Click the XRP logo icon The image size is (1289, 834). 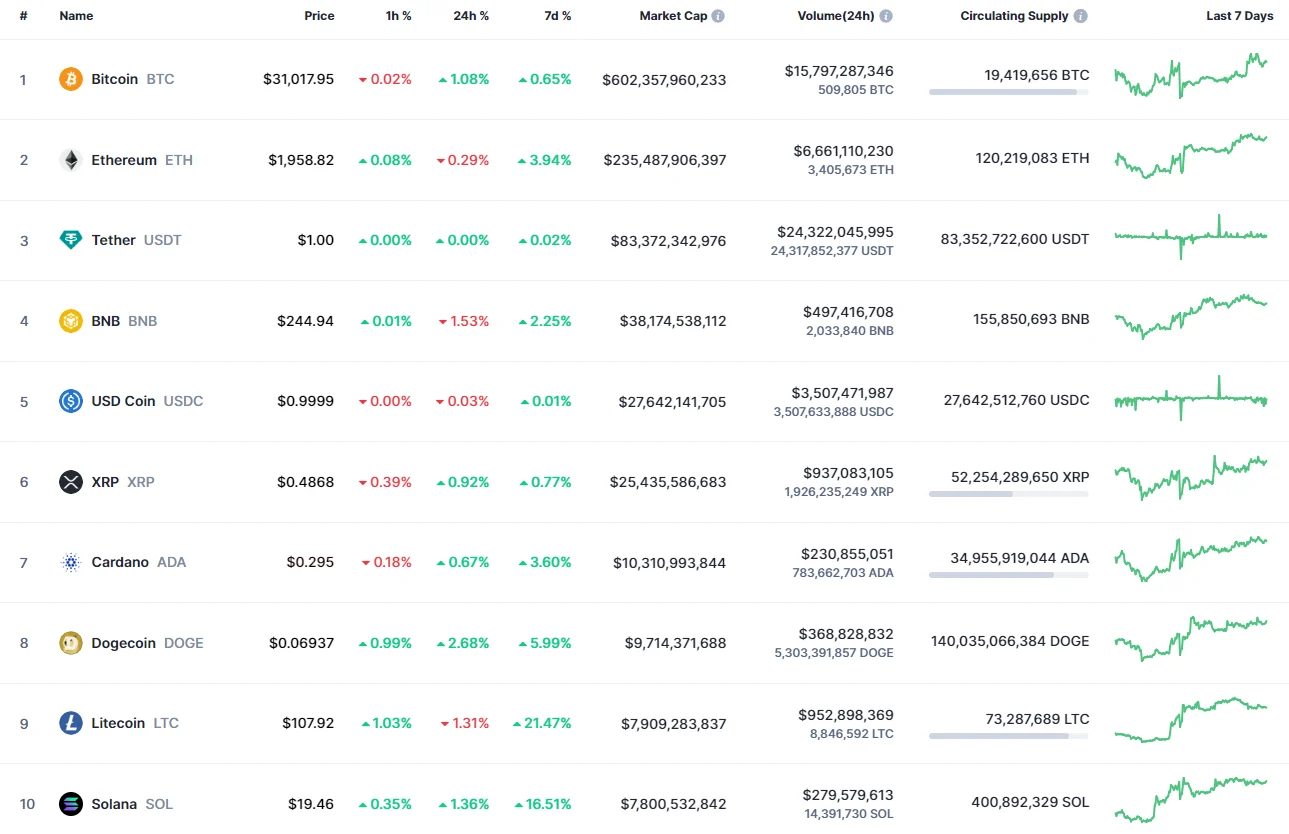pyautogui.click(x=70, y=482)
